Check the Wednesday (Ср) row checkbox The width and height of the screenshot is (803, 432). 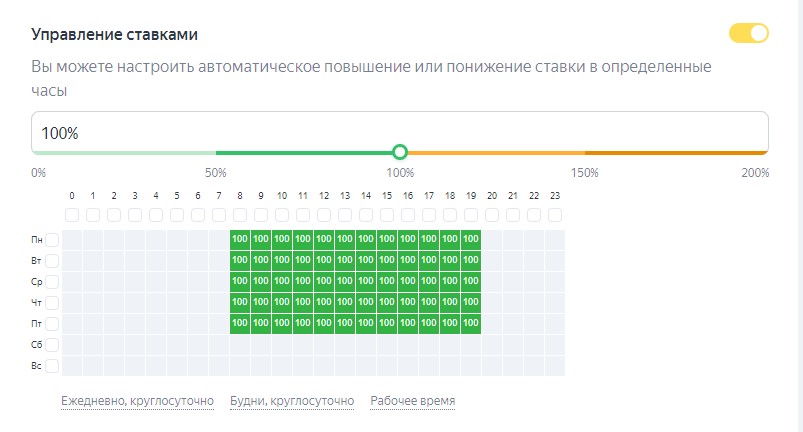[x=52, y=281]
